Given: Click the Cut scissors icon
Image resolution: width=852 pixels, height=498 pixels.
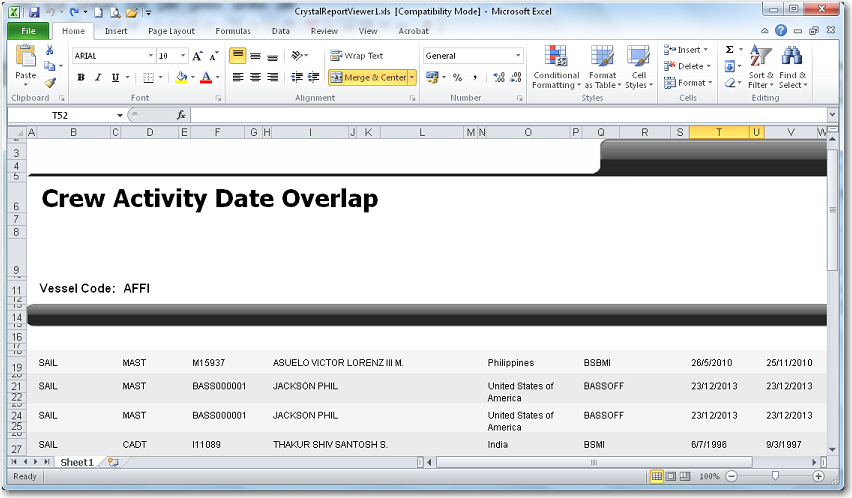Looking at the screenshot, I should pyautogui.click(x=50, y=51).
